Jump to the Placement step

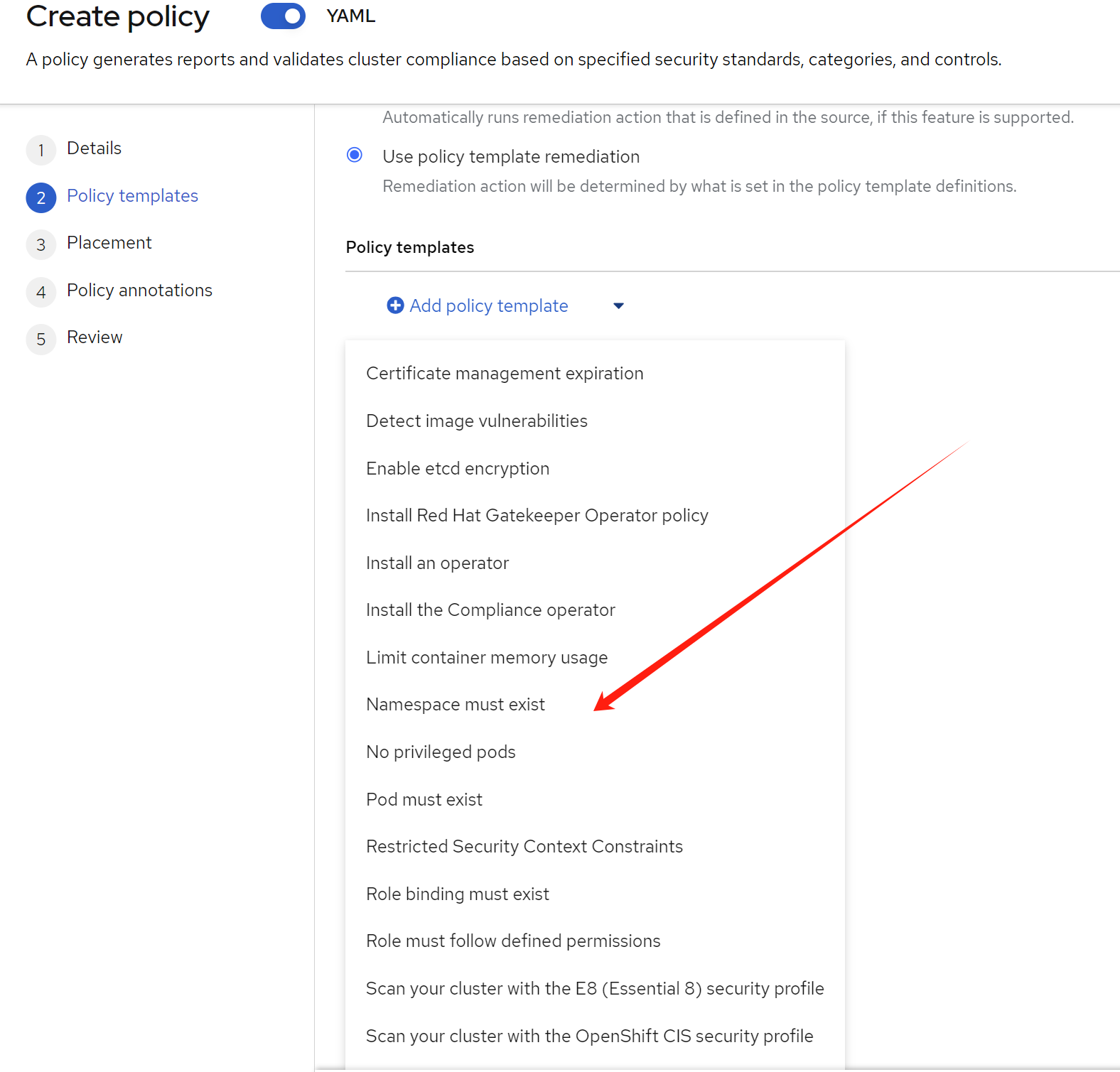(x=109, y=243)
